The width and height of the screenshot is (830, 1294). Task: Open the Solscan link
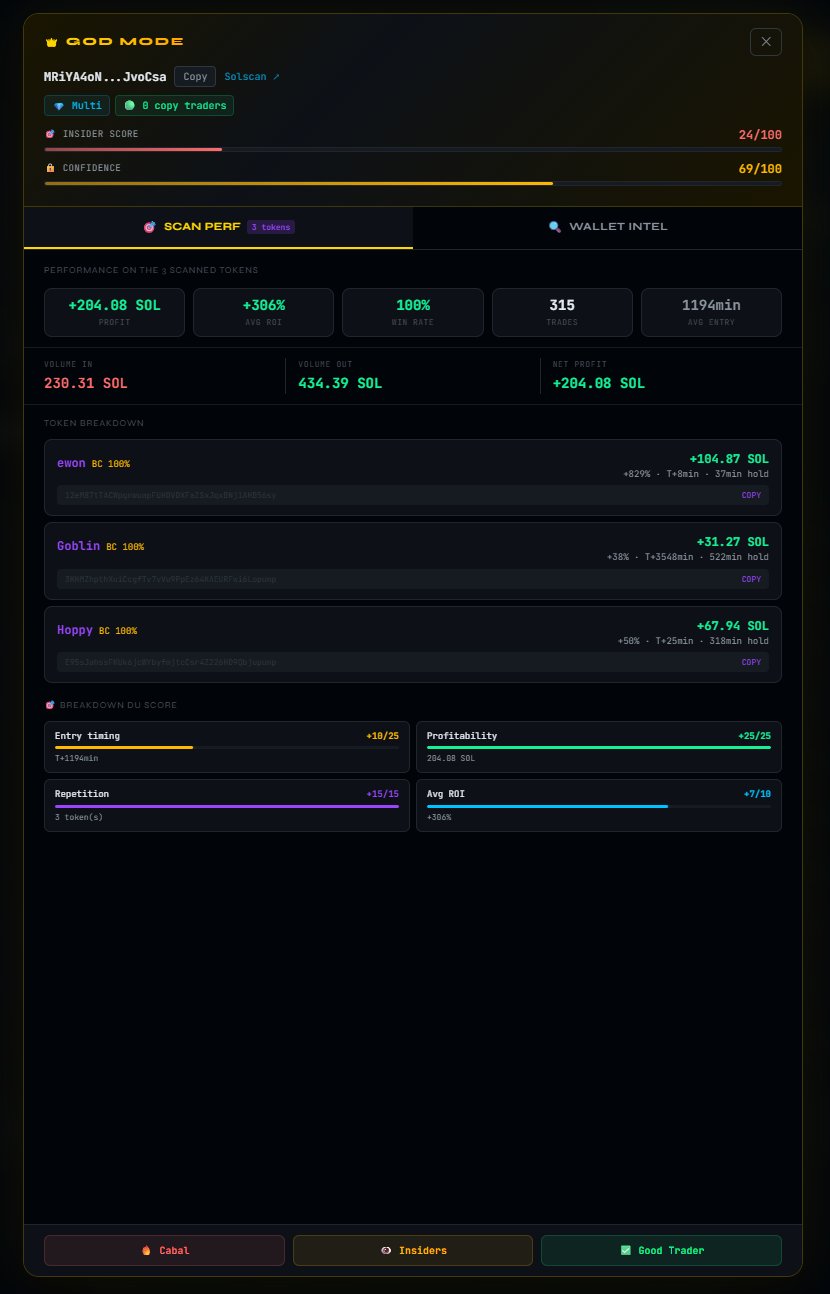tap(252, 76)
